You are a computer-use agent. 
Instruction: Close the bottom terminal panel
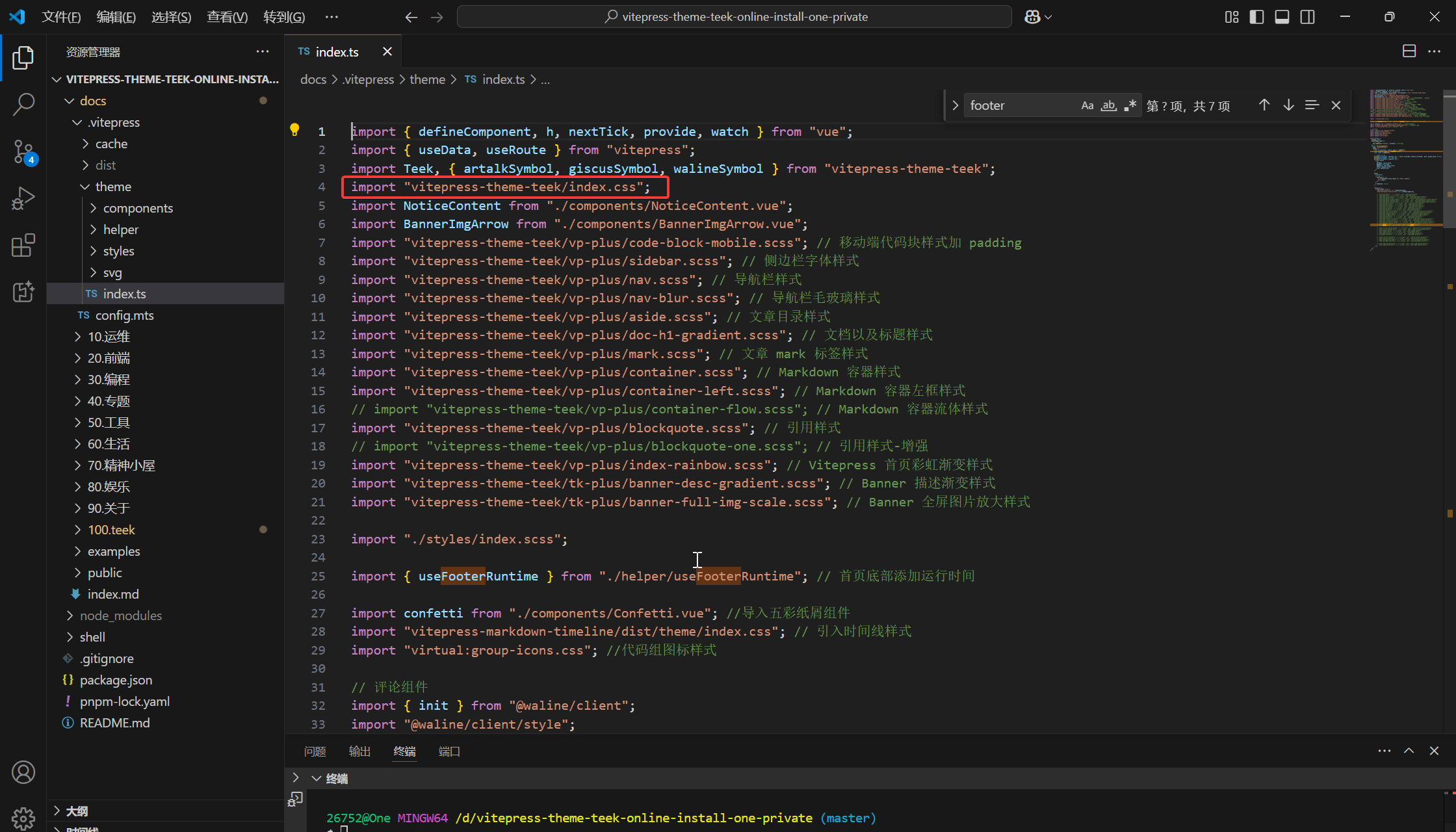point(1434,751)
